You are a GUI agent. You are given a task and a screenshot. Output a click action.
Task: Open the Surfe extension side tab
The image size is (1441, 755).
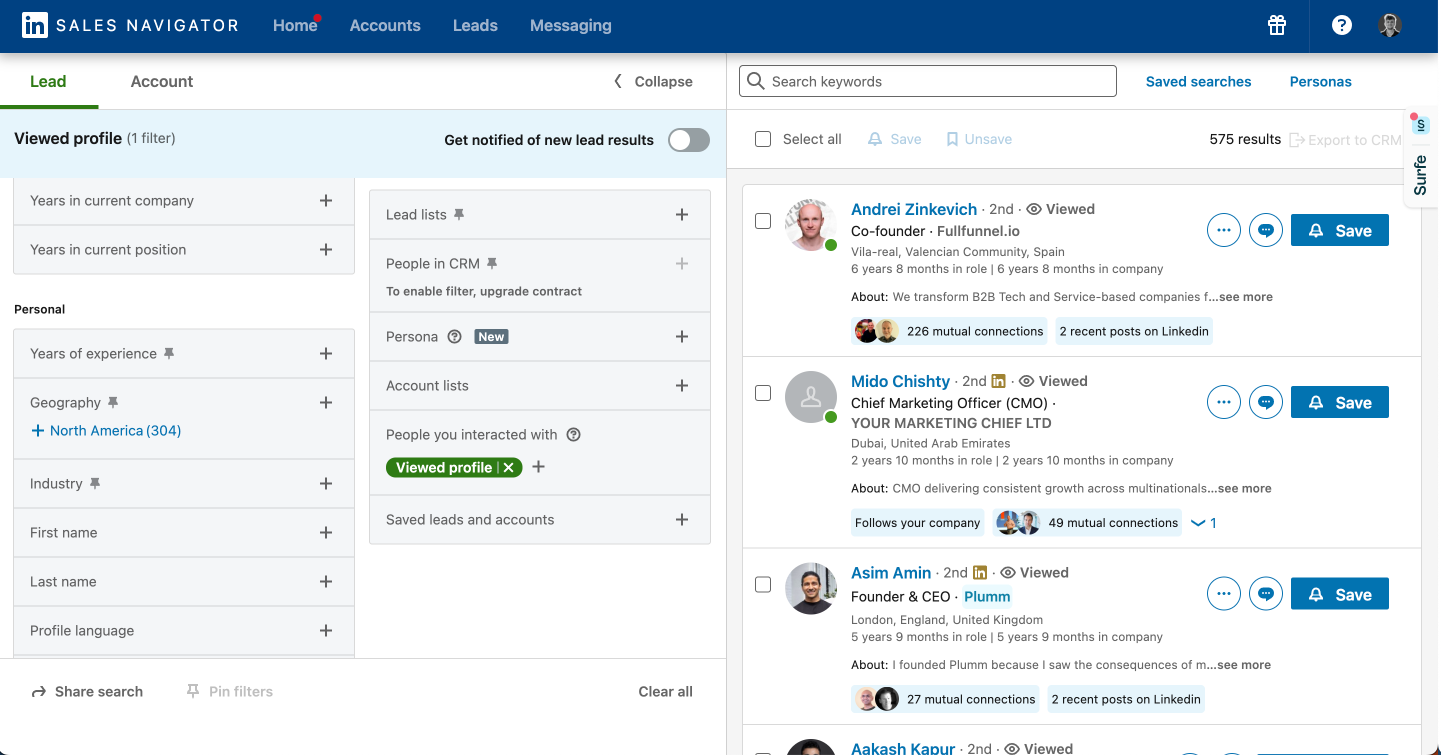pos(1421,157)
